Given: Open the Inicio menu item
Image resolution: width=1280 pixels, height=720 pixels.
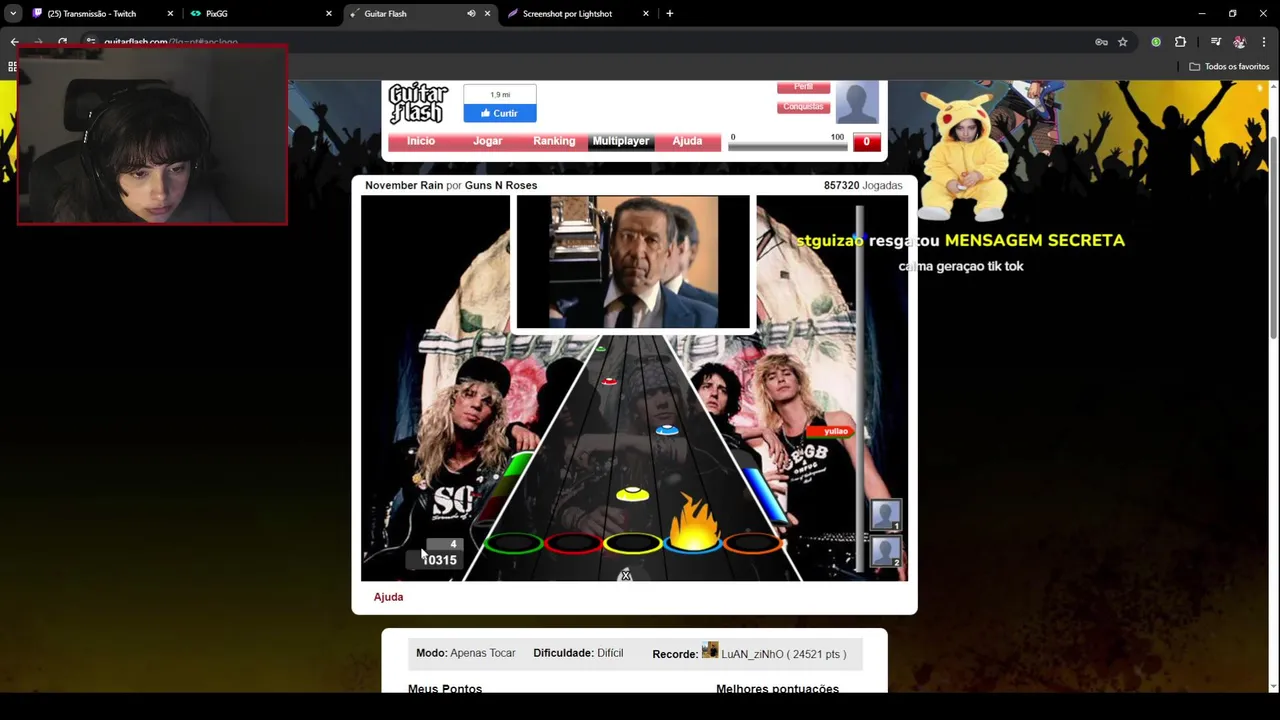Looking at the screenshot, I should click(421, 141).
